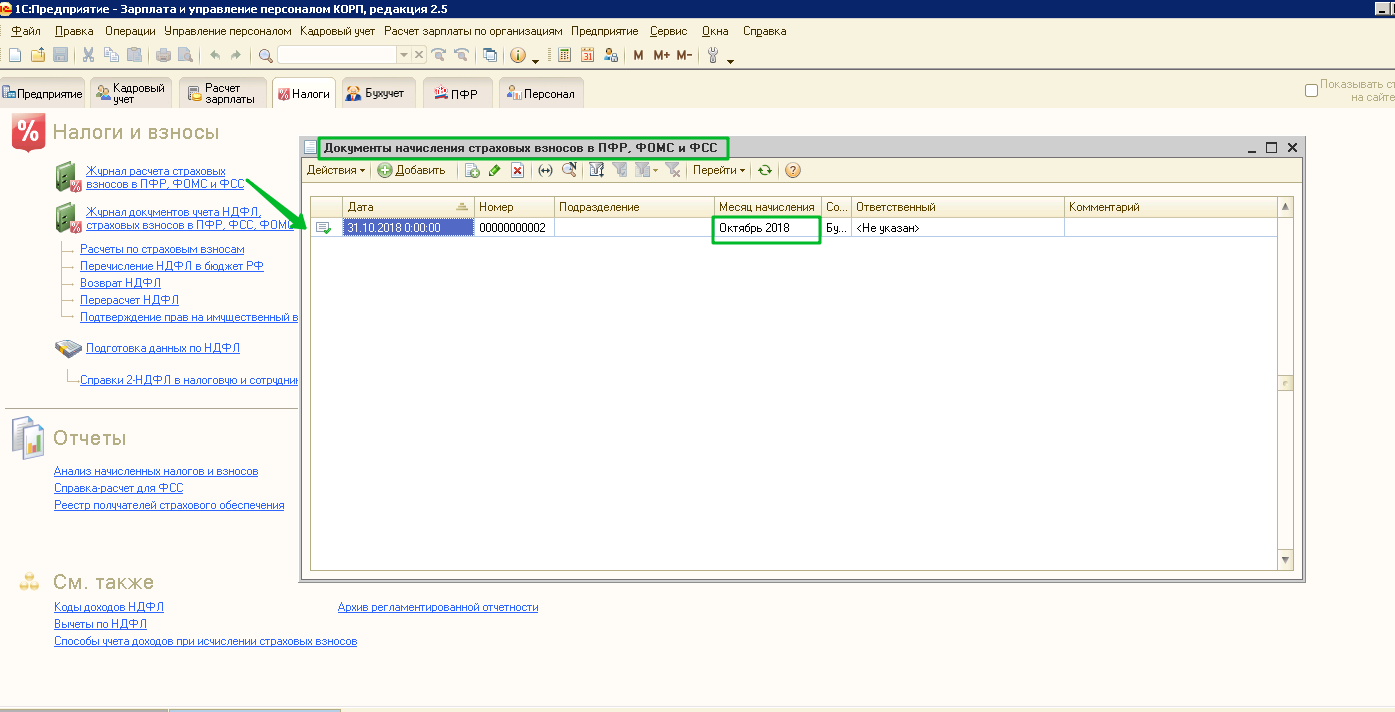The image size is (1395, 712).
Task: Click the edit pencil icon in documents toolbar
Action: point(494,170)
